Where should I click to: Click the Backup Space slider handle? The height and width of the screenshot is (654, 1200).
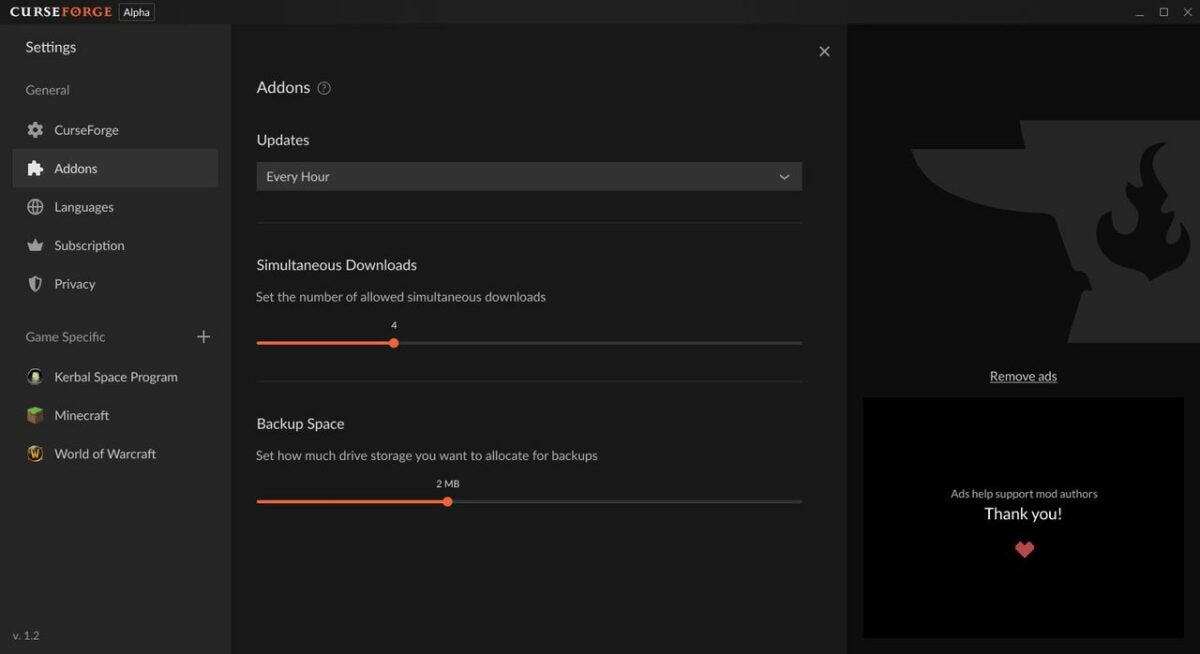tap(447, 502)
